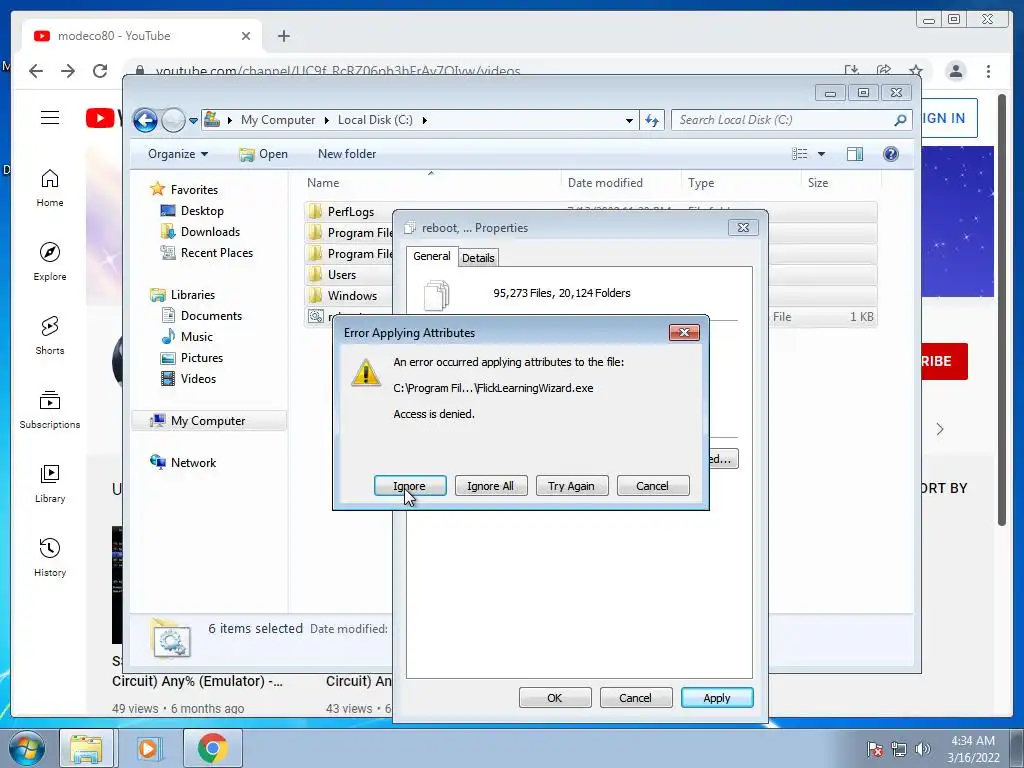Click the Explorer search magnifier icon
The height and width of the screenshot is (768, 1024).
[900, 120]
